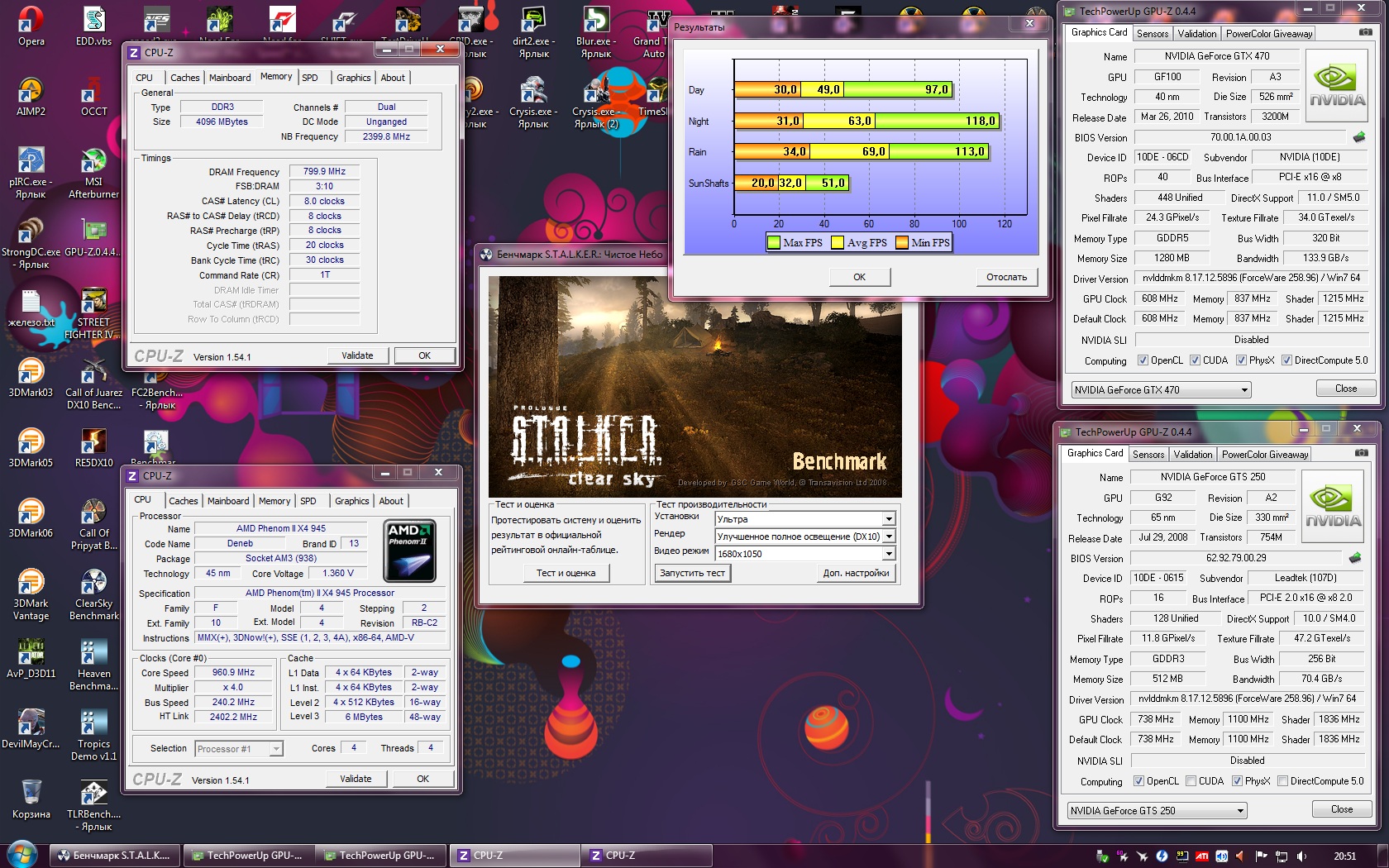Open the AvP_D3D11 desktop icon
This screenshot has height=868, width=1389.
coord(31,659)
